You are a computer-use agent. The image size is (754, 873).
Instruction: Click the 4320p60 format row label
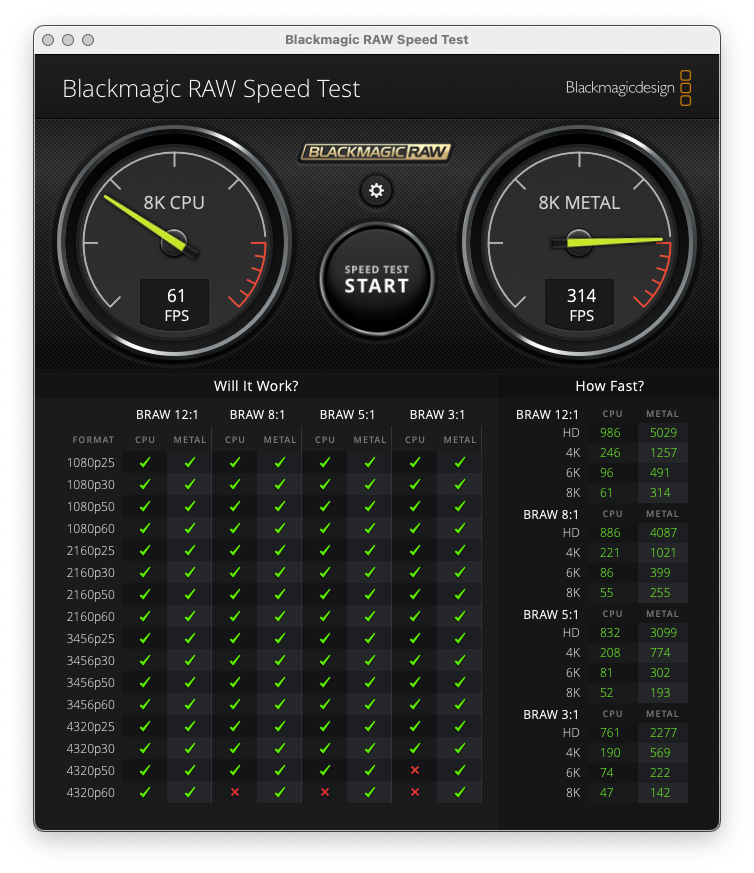[90, 792]
